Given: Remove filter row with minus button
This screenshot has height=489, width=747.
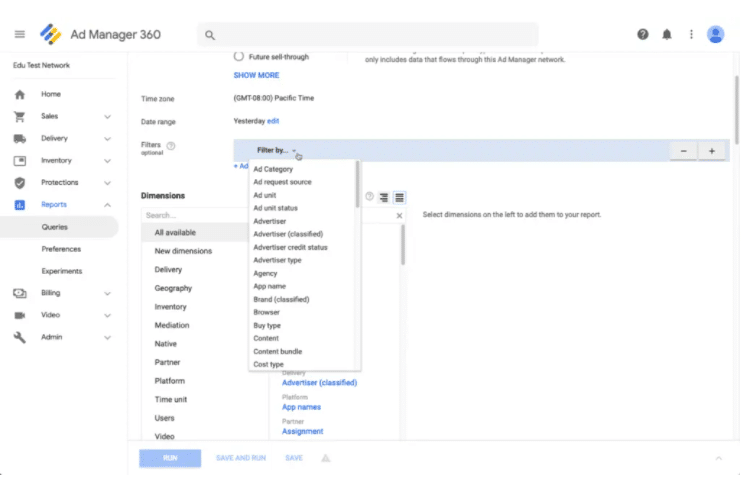Looking at the screenshot, I should tap(683, 151).
